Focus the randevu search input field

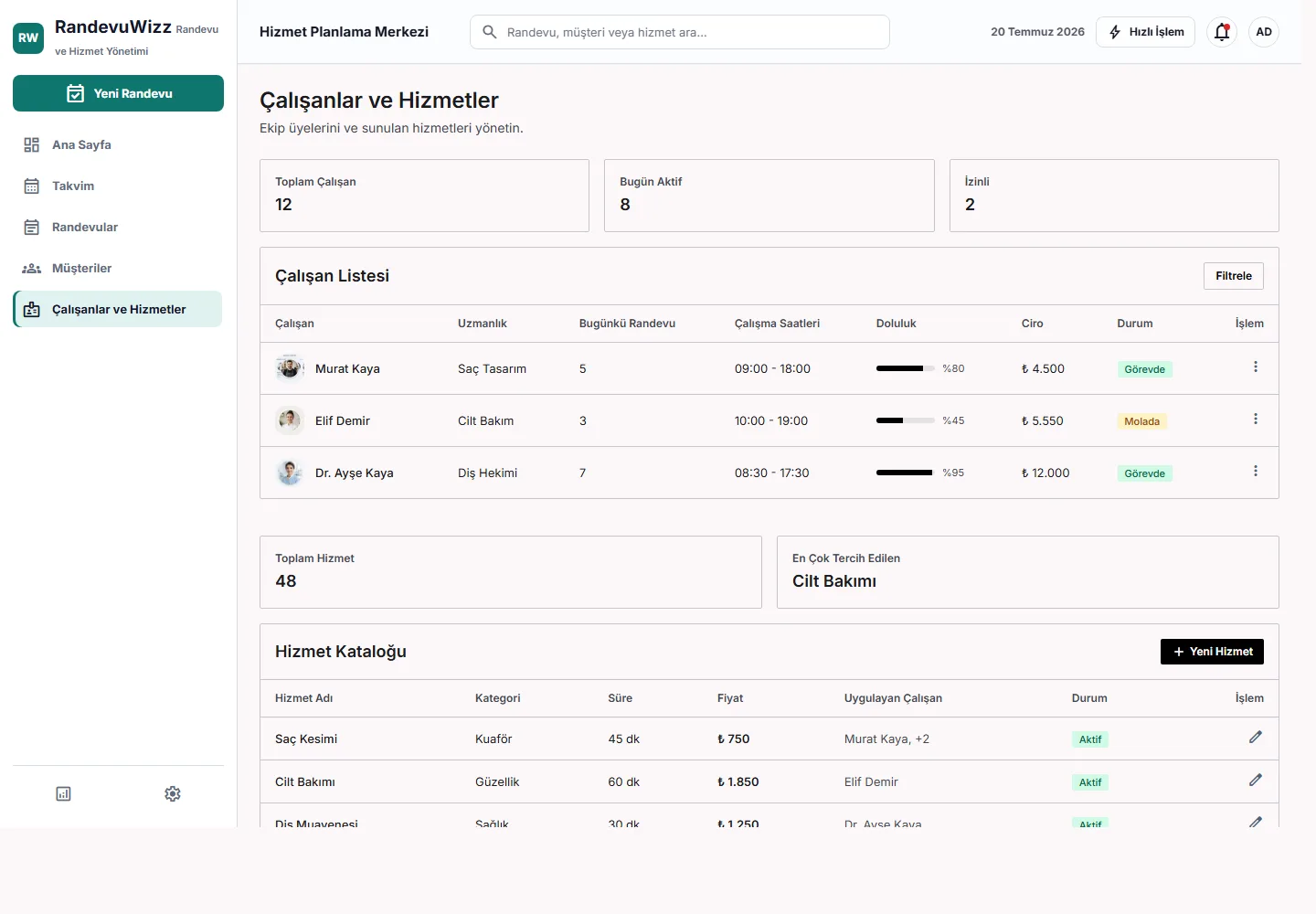(680, 32)
